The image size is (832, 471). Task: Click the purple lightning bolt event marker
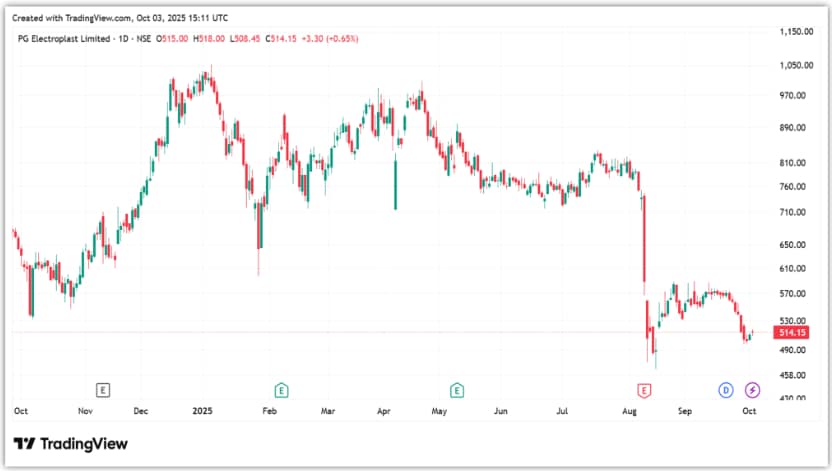pyautogui.click(x=752, y=389)
